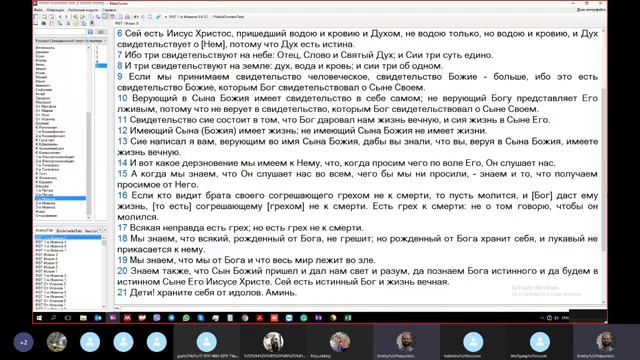Screen dimensions: 640x360
Task: Select 2-е Иоанна in book list
Action: point(45,203)
